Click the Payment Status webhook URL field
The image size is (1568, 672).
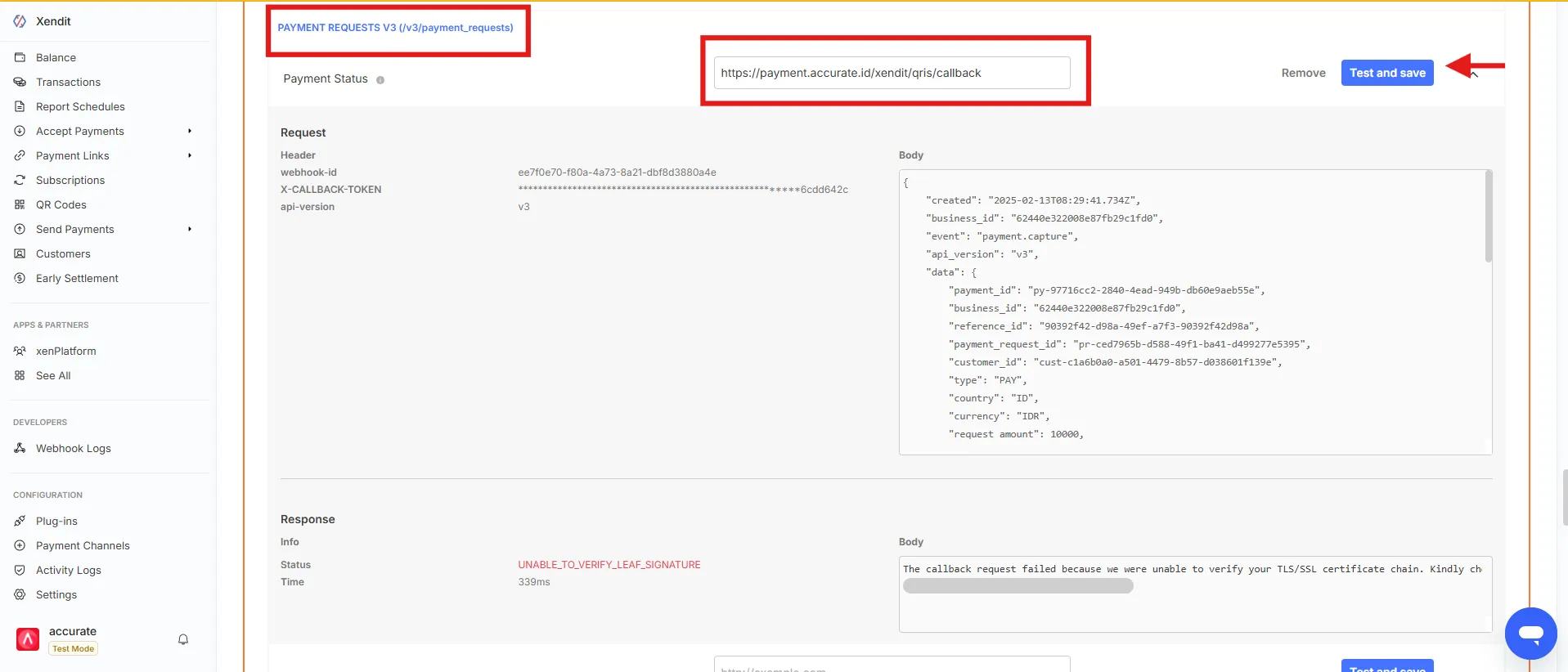[892, 73]
